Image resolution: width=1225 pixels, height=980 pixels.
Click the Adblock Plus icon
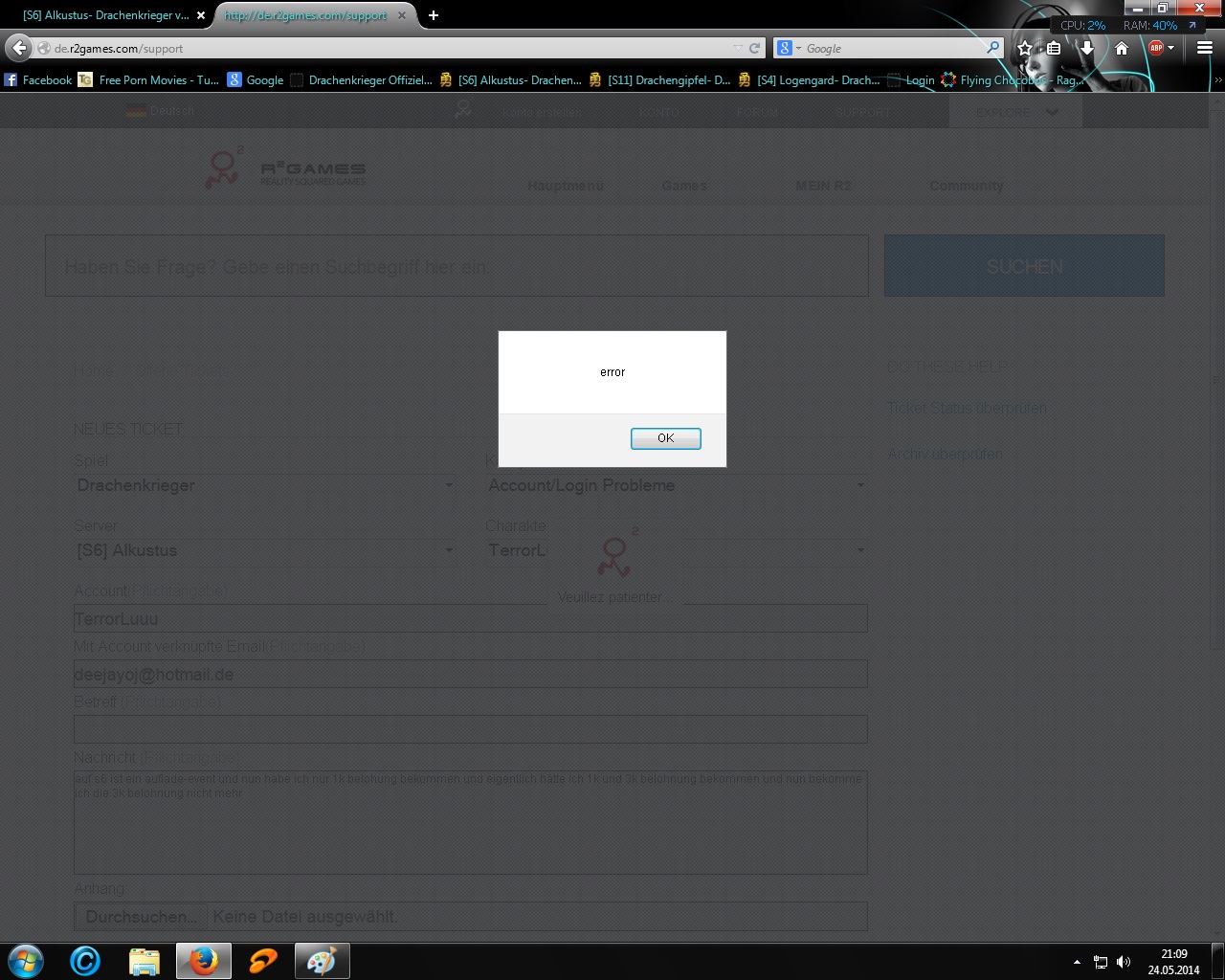tap(1155, 48)
